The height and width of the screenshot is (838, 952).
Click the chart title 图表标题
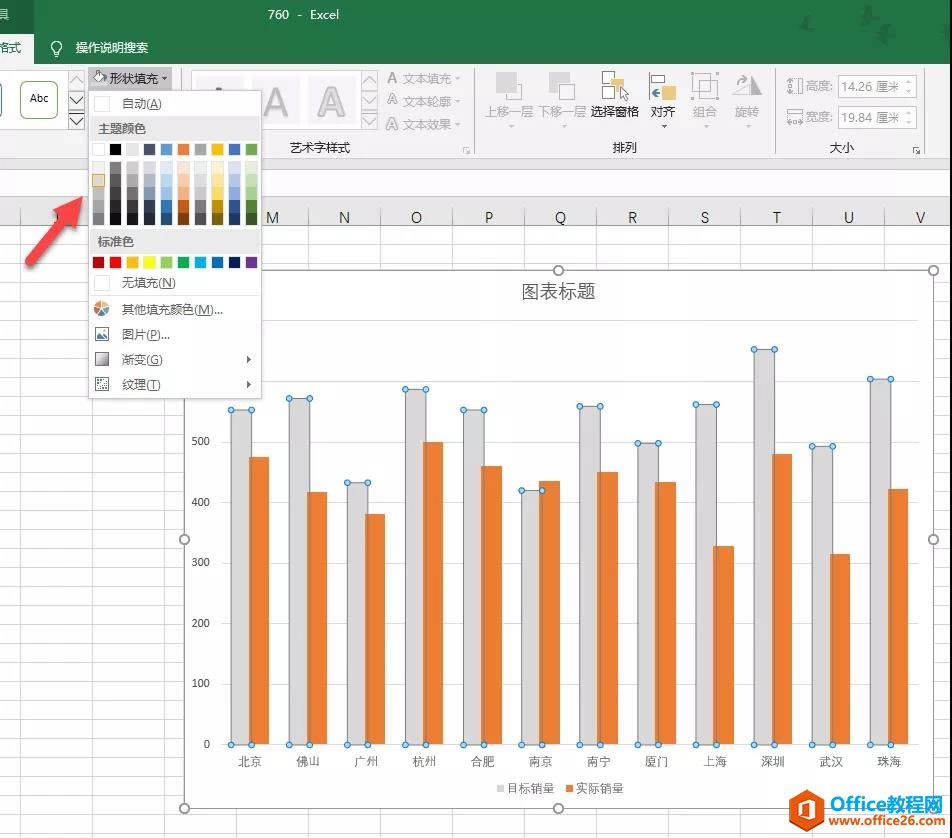coord(558,292)
